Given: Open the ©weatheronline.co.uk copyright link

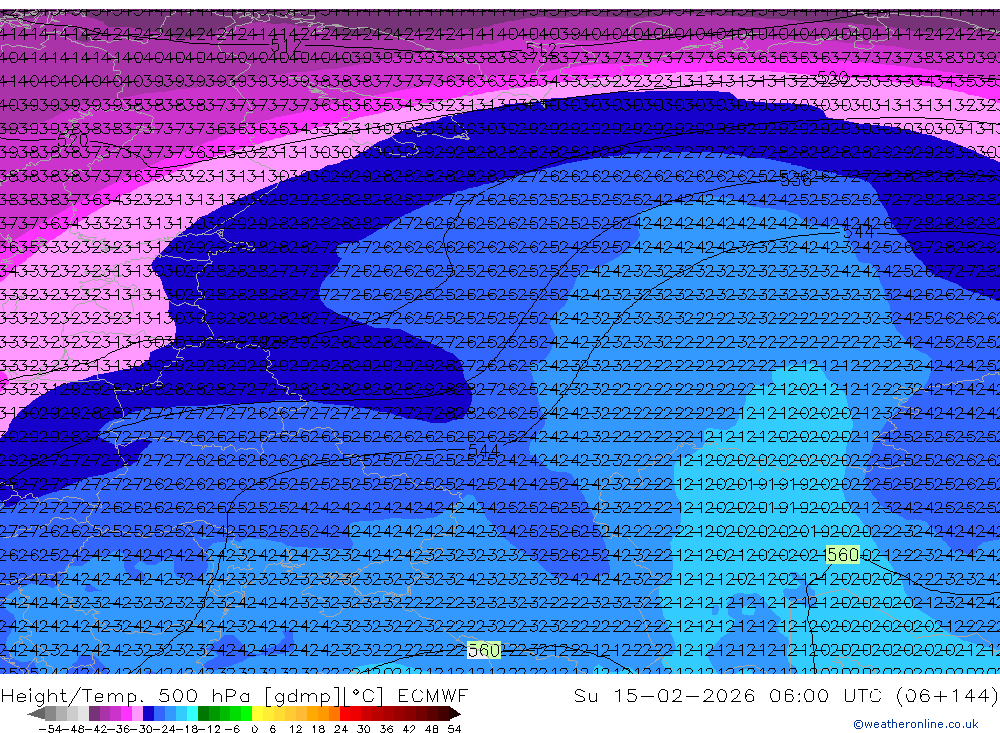Looking at the screenshot, I should click(x=915, y=724).
